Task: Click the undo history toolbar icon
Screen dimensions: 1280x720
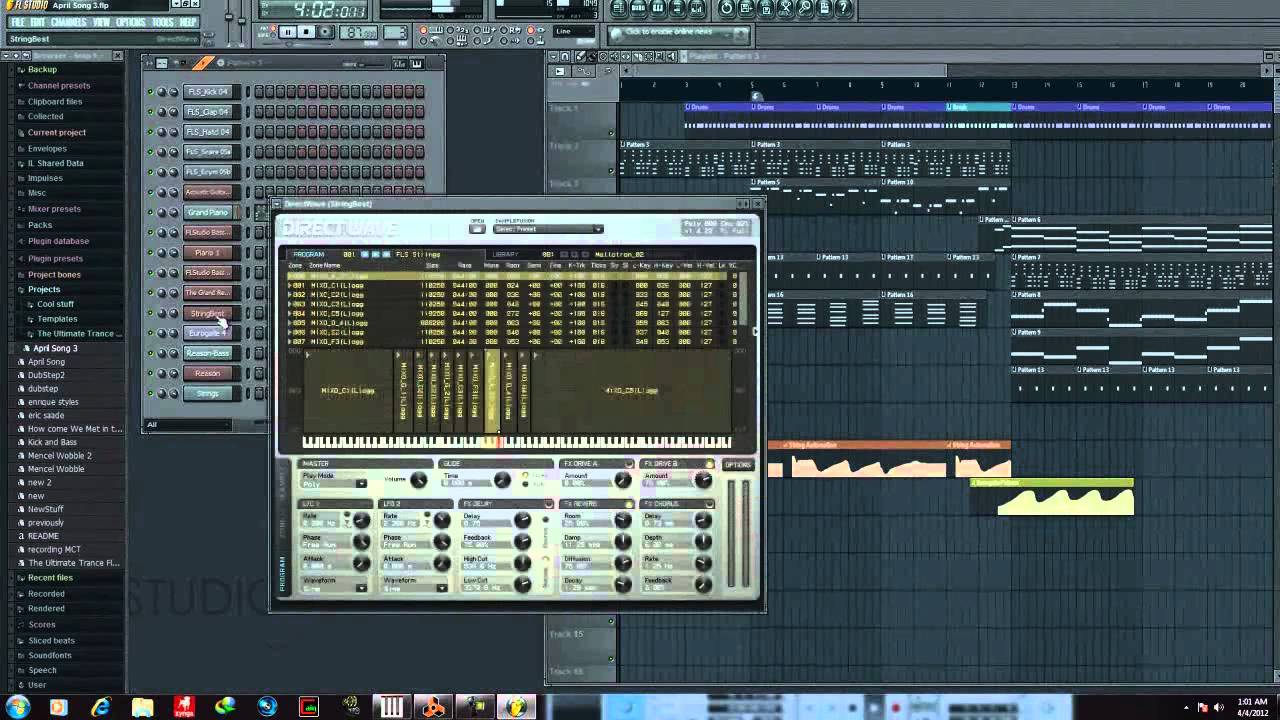Action: 727,8
